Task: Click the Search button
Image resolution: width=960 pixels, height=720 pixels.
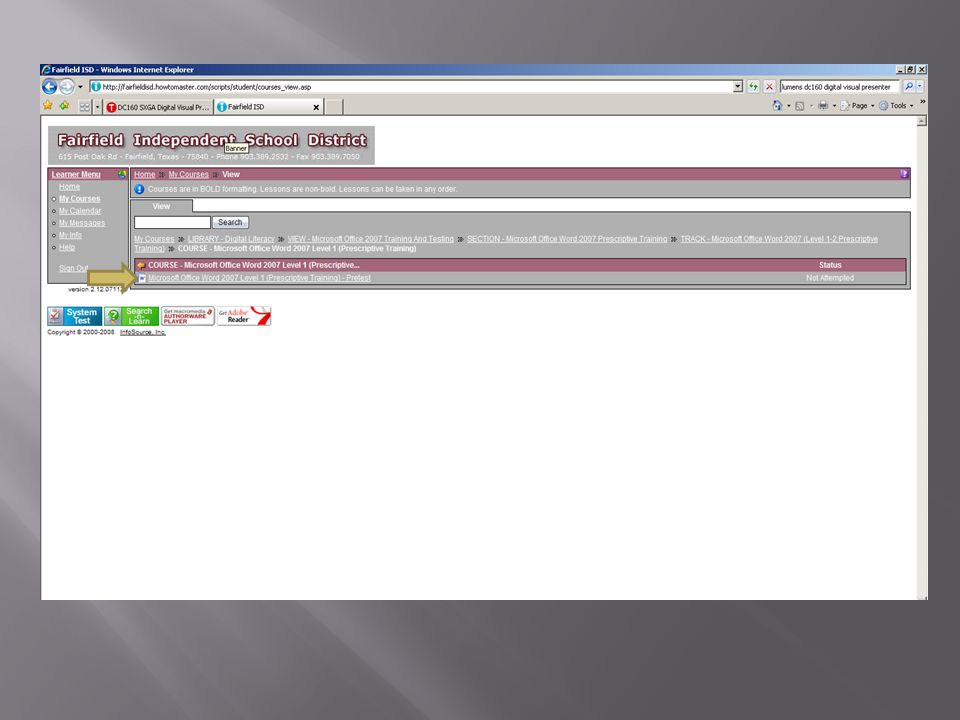Action: (230, 222)
